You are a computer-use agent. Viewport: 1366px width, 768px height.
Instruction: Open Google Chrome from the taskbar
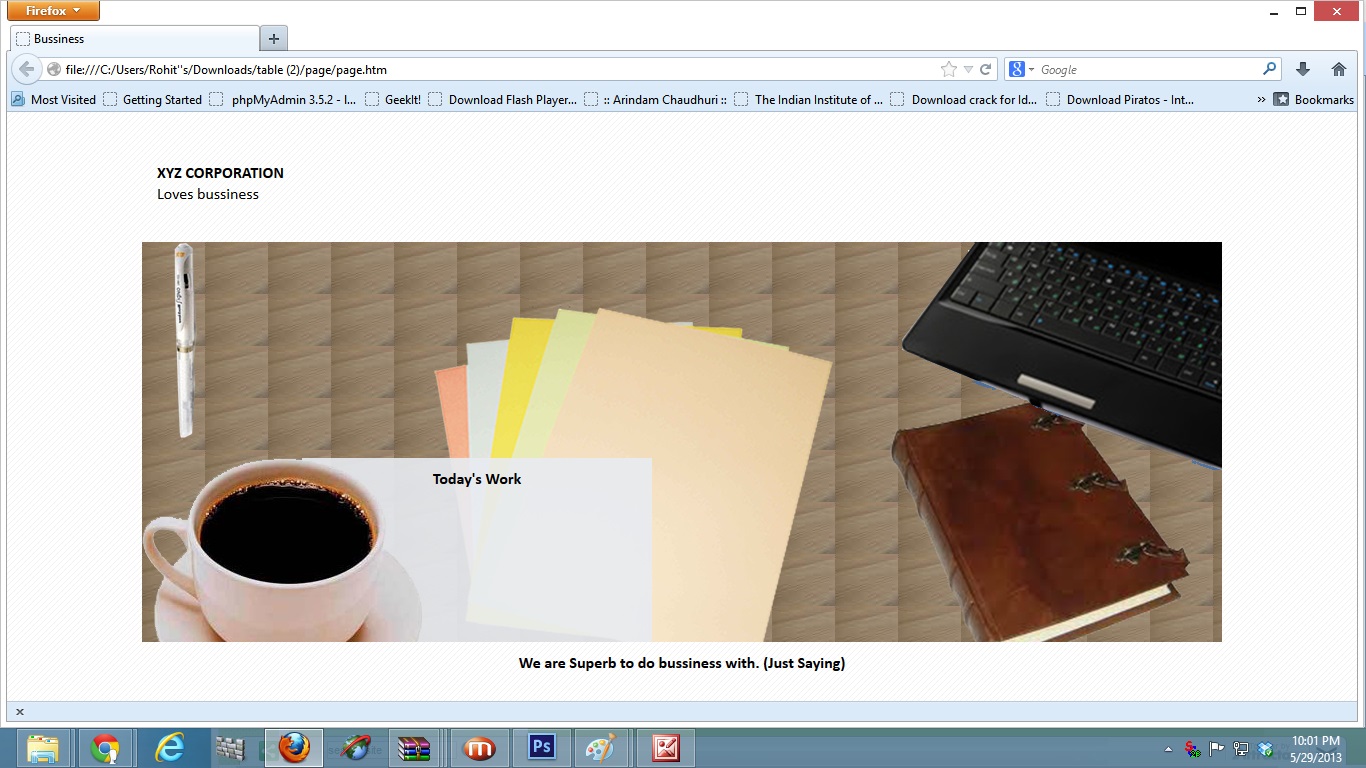105,747
